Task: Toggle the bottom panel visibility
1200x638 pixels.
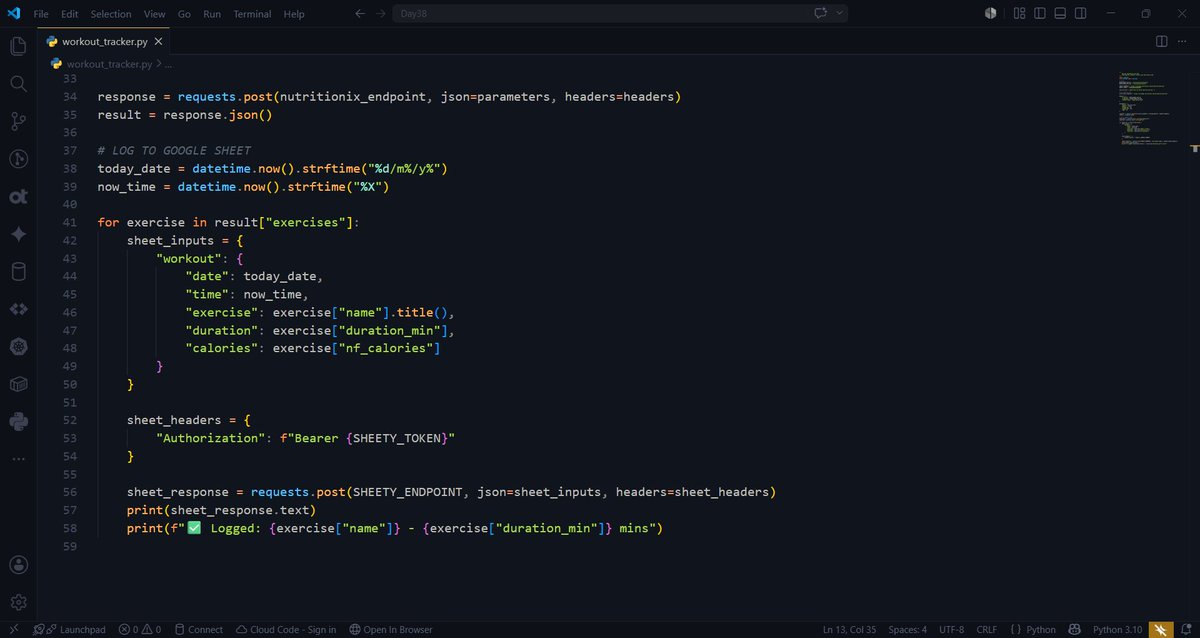Action: pos(1061,14)
